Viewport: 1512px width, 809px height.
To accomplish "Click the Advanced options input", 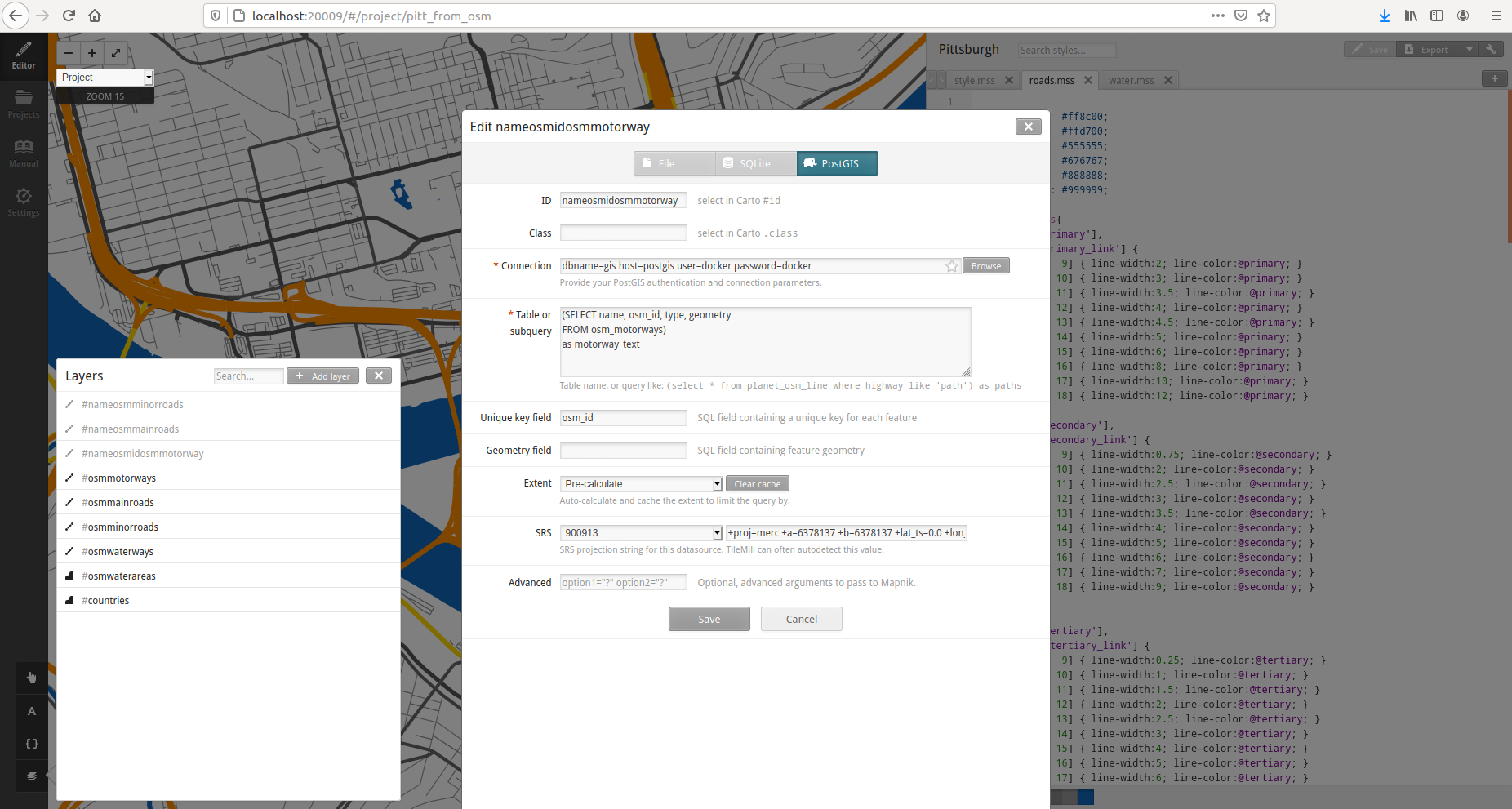I will click(x=623, y=582).
